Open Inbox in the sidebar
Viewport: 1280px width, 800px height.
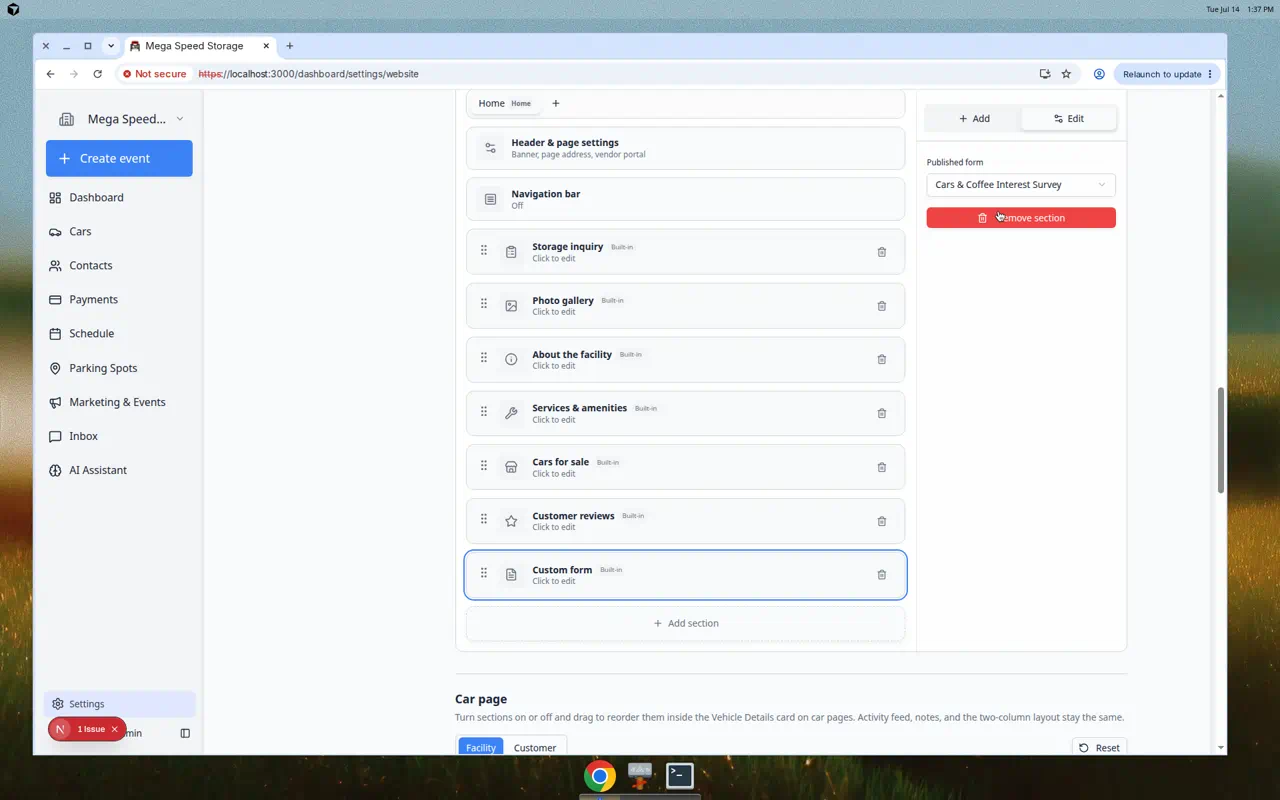[x=119, y=436]
